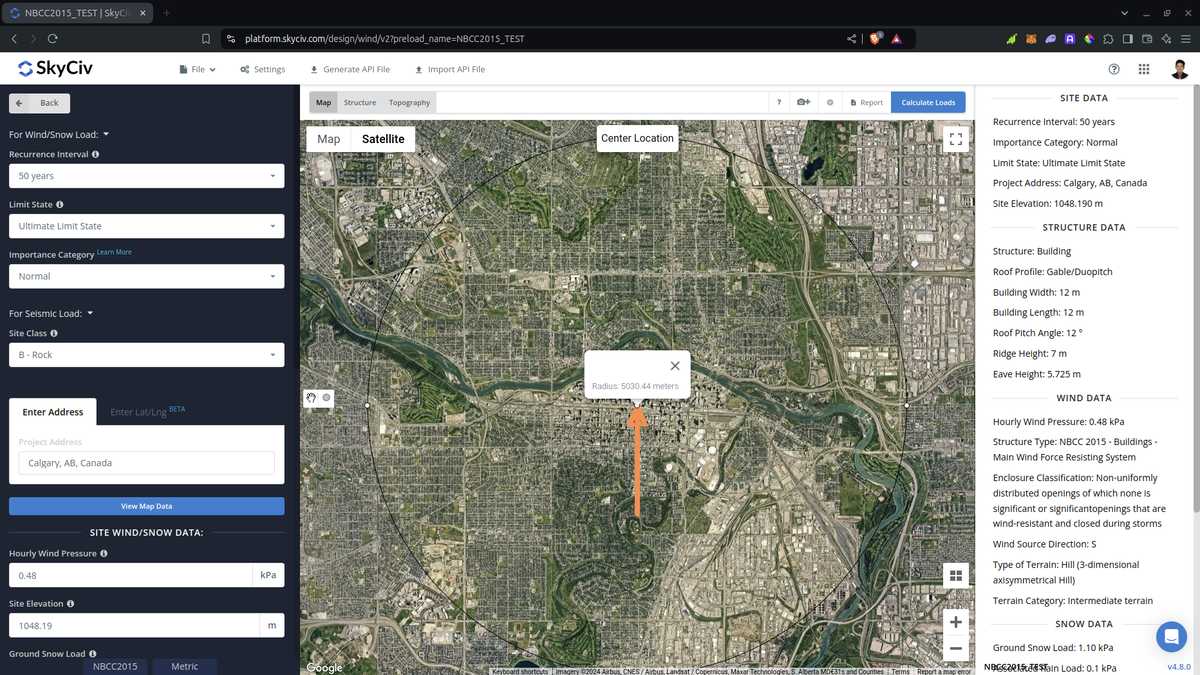Zoom out on the map
The image size is (1200, 675).
955,648
